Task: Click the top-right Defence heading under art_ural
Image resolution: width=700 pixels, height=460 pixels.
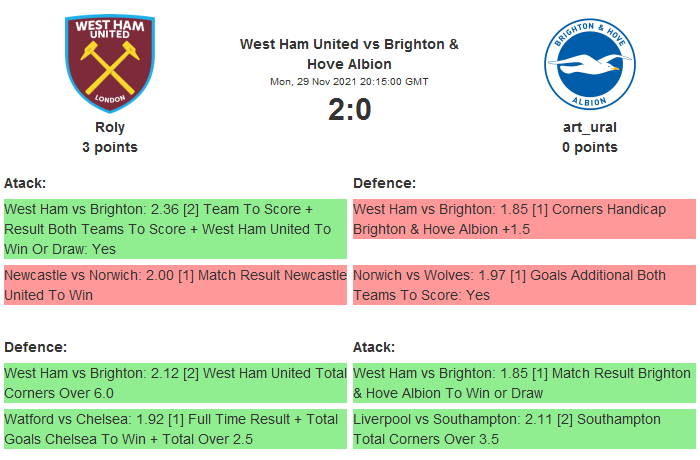Action: click(x=384, y=183)
